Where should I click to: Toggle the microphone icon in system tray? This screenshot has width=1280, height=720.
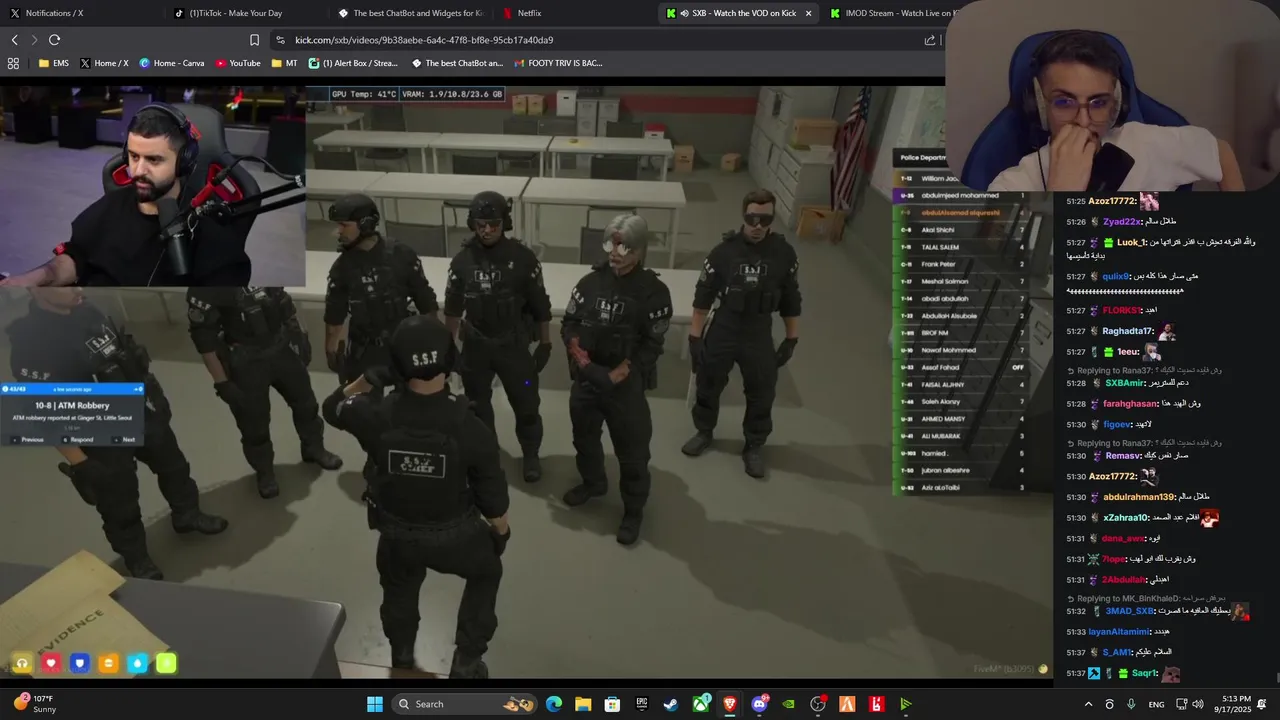(x=1131, y=704)
